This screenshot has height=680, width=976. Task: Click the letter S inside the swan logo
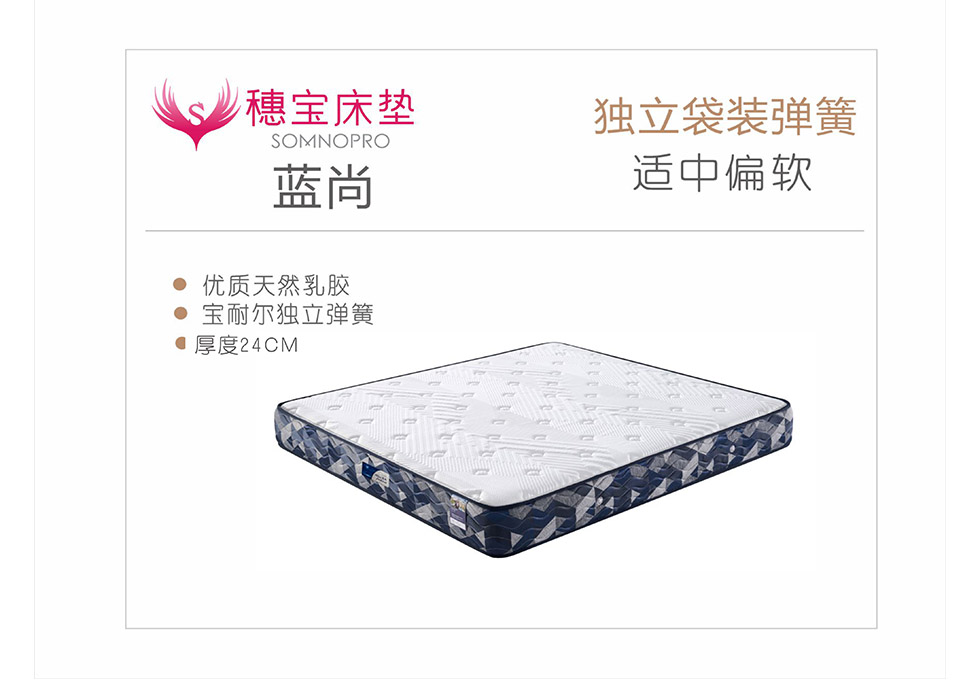(x=196, y=113)
